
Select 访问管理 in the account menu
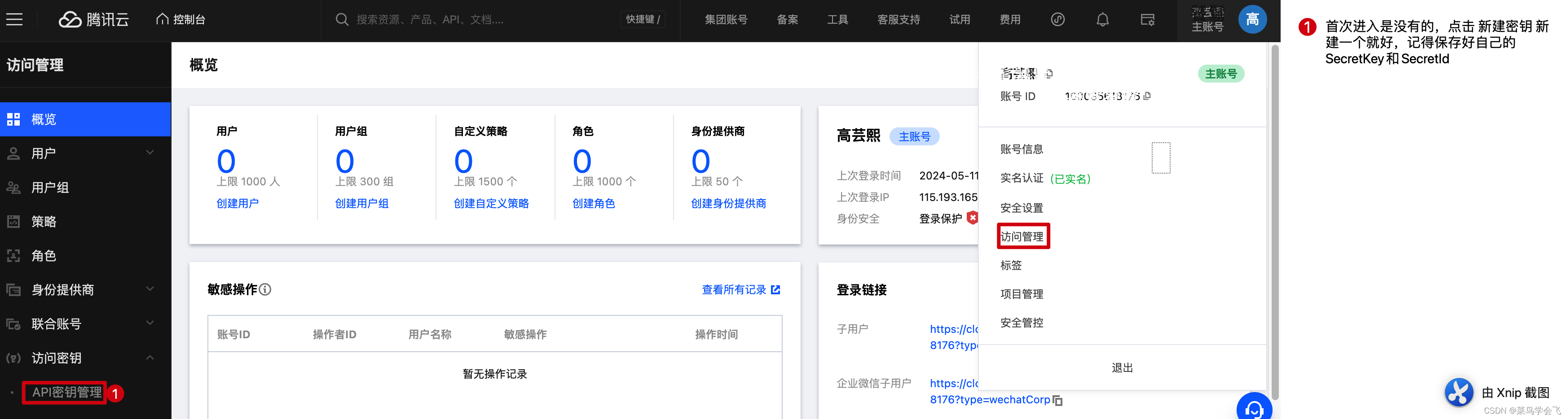coord(1023,236)
